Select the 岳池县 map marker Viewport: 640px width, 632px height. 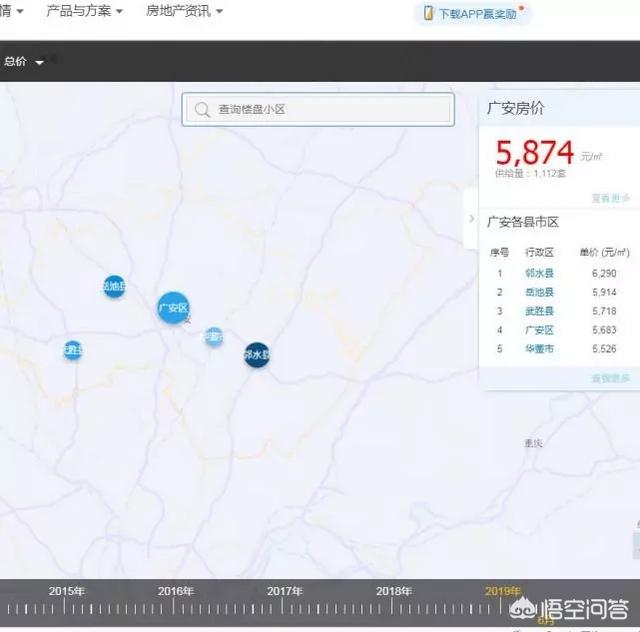coord(115,287)
